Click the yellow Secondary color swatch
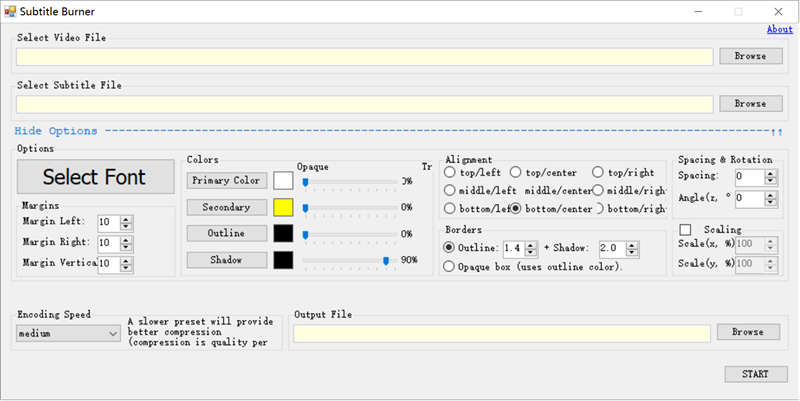800x401 pixels. (283, 207)
